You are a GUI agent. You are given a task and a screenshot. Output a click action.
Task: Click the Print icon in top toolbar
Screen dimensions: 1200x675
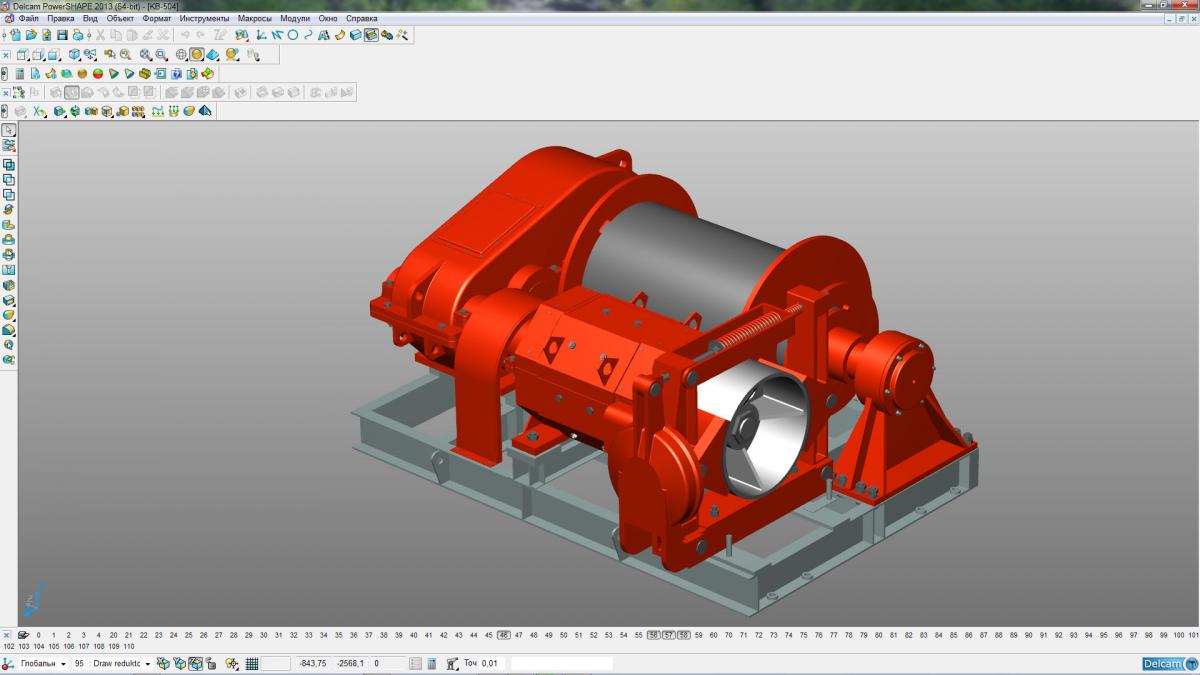point(77,35)
